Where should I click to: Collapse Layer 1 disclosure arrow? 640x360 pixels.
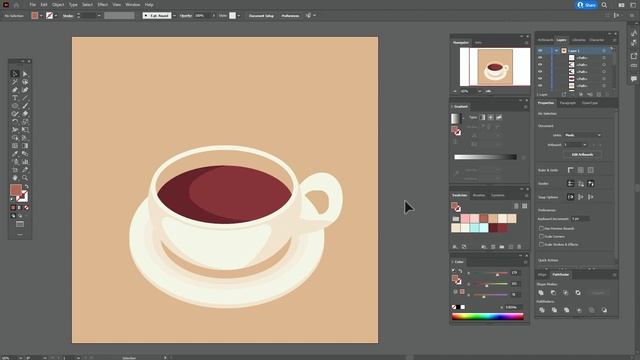(x=556, y=51)
